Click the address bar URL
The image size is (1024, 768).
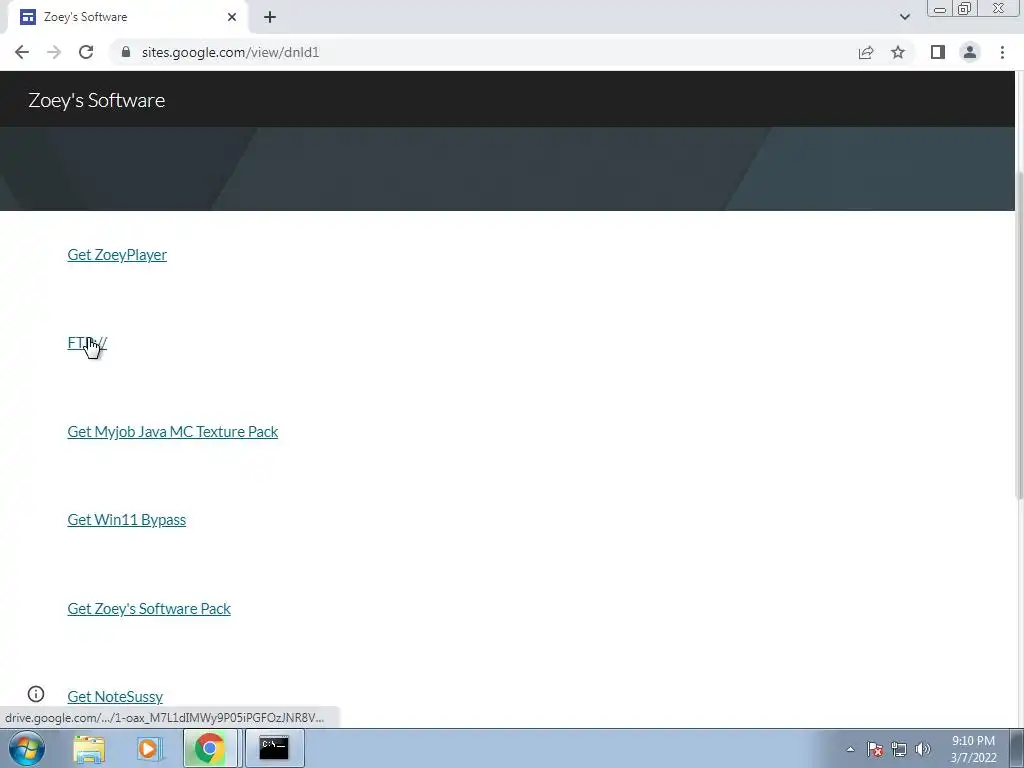pyautogui.click(x=230, y=52)
